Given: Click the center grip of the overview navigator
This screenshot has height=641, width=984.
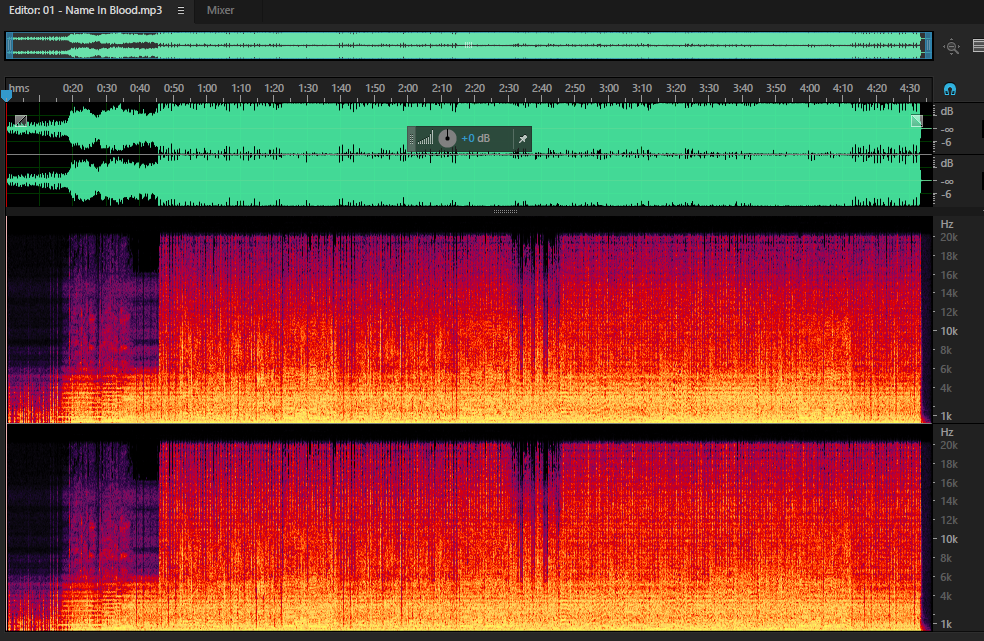Looking at the screenshot, I should (x=468, y=45).
